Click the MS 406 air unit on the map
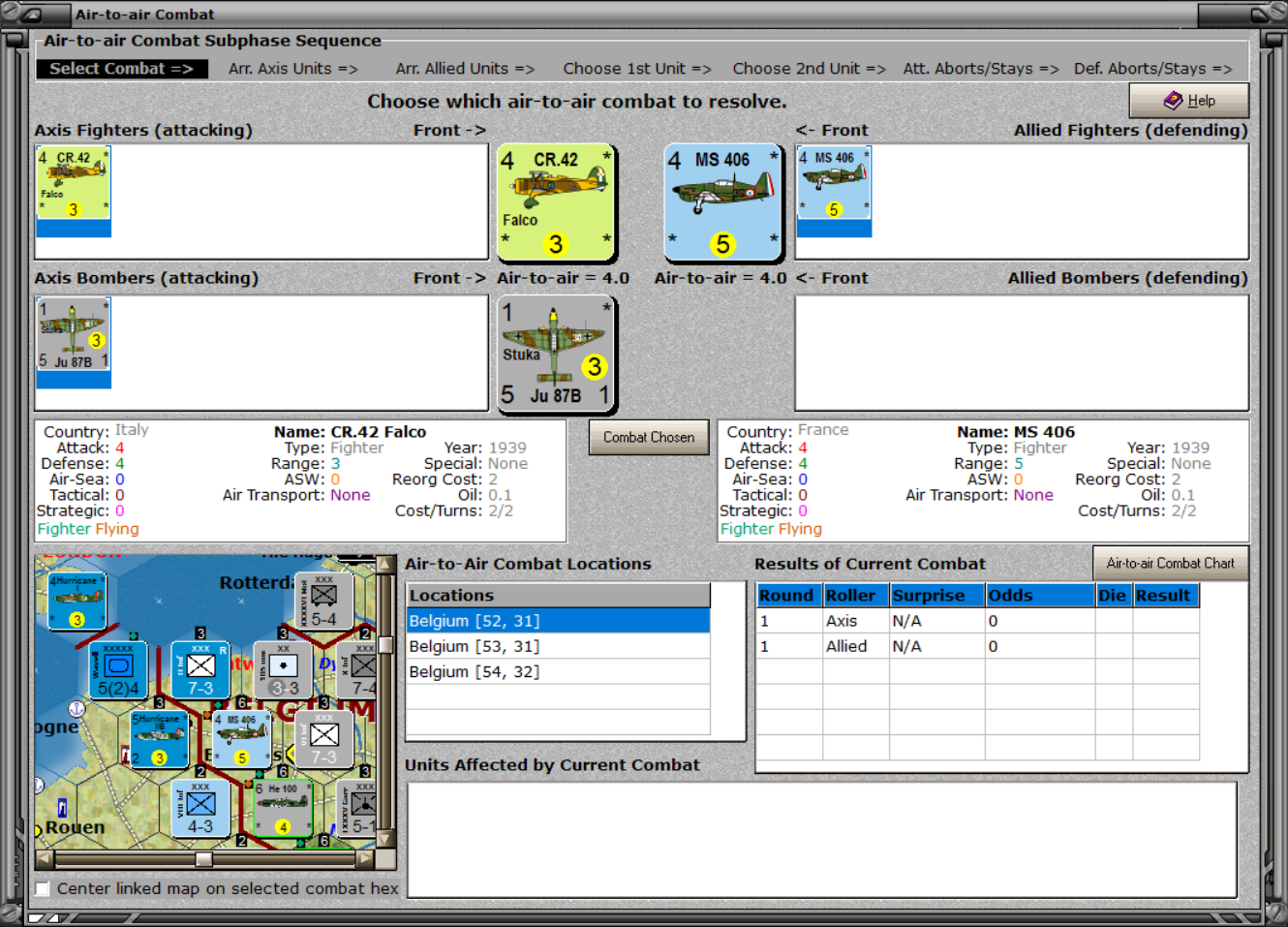 241,739
